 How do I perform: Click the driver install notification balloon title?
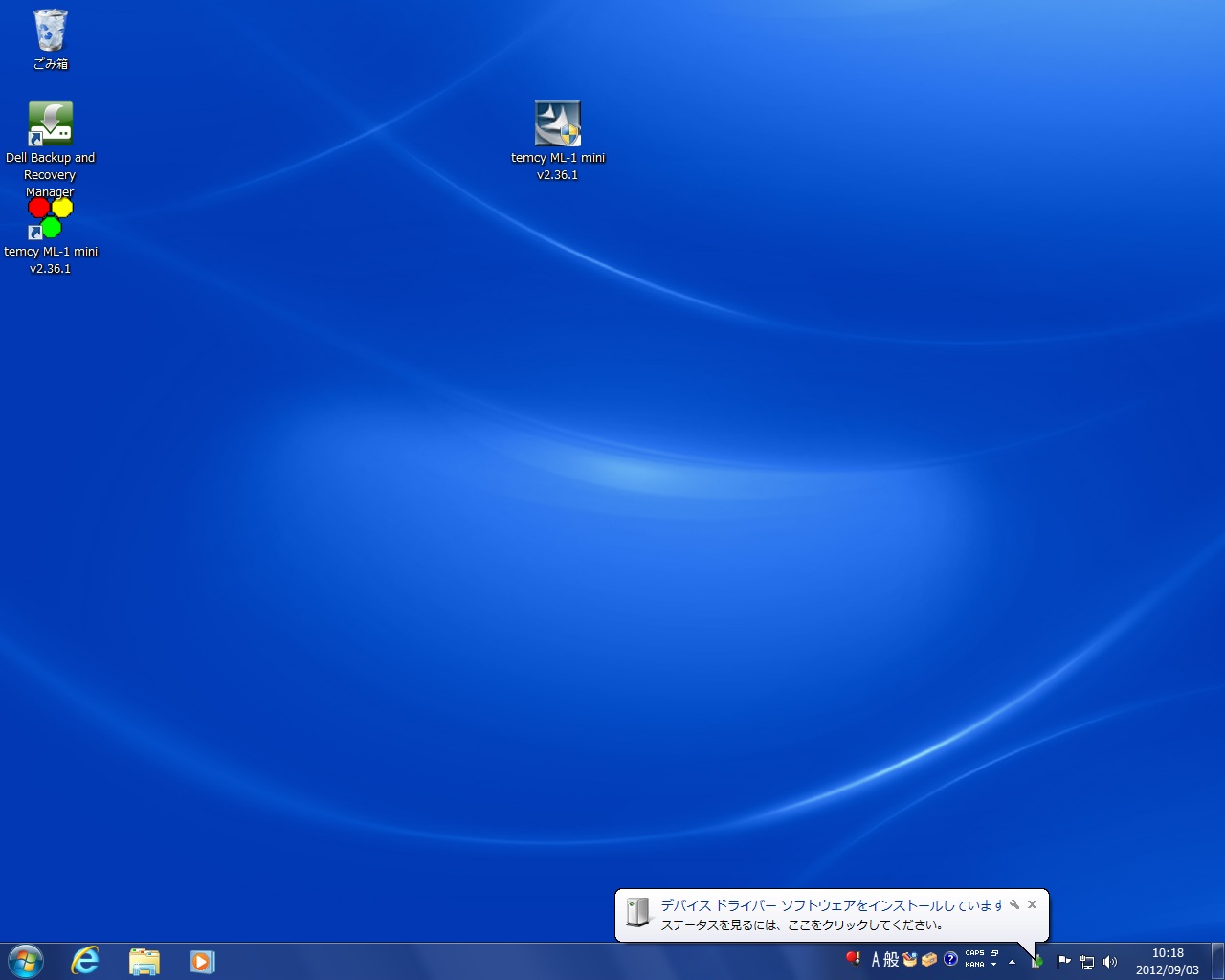coord(833,905)
